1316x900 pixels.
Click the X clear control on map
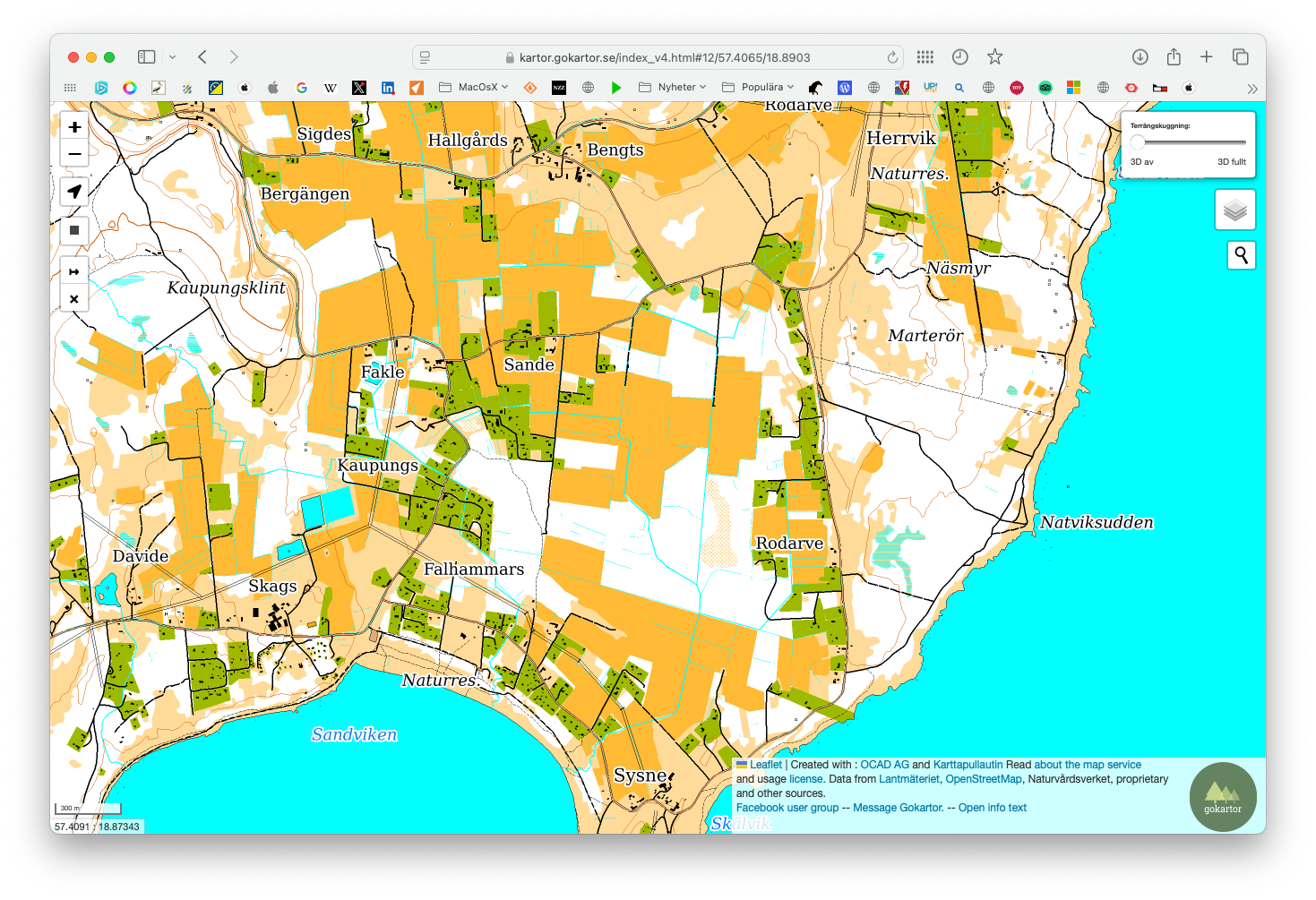tap(74, 299)
